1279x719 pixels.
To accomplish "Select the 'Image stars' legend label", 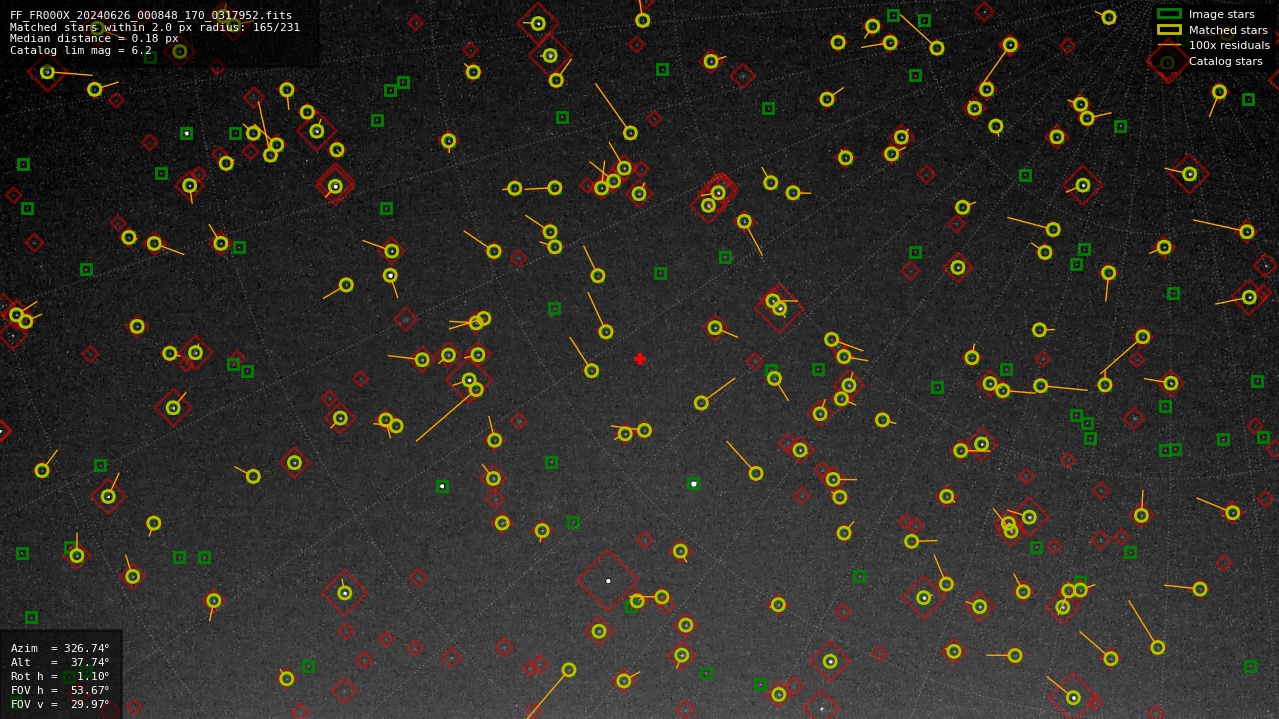I will 1221,14.
